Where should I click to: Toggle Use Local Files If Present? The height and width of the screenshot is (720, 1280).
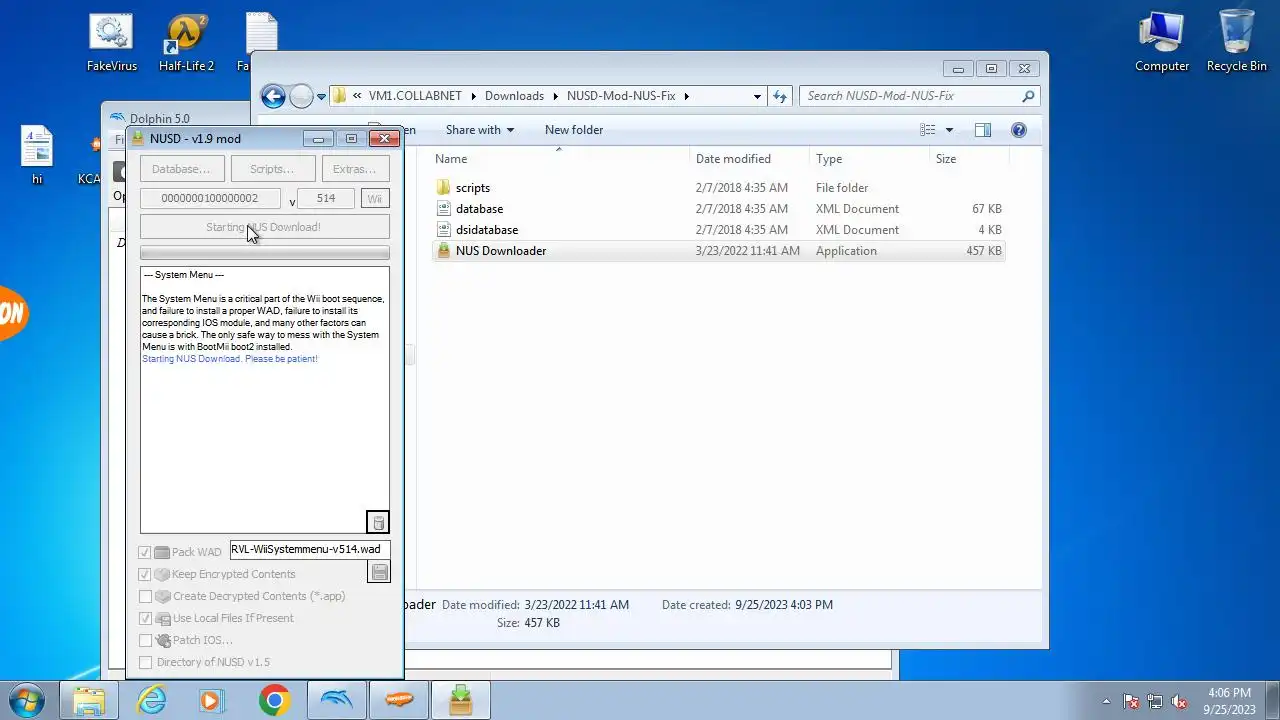tap(145, 618)
